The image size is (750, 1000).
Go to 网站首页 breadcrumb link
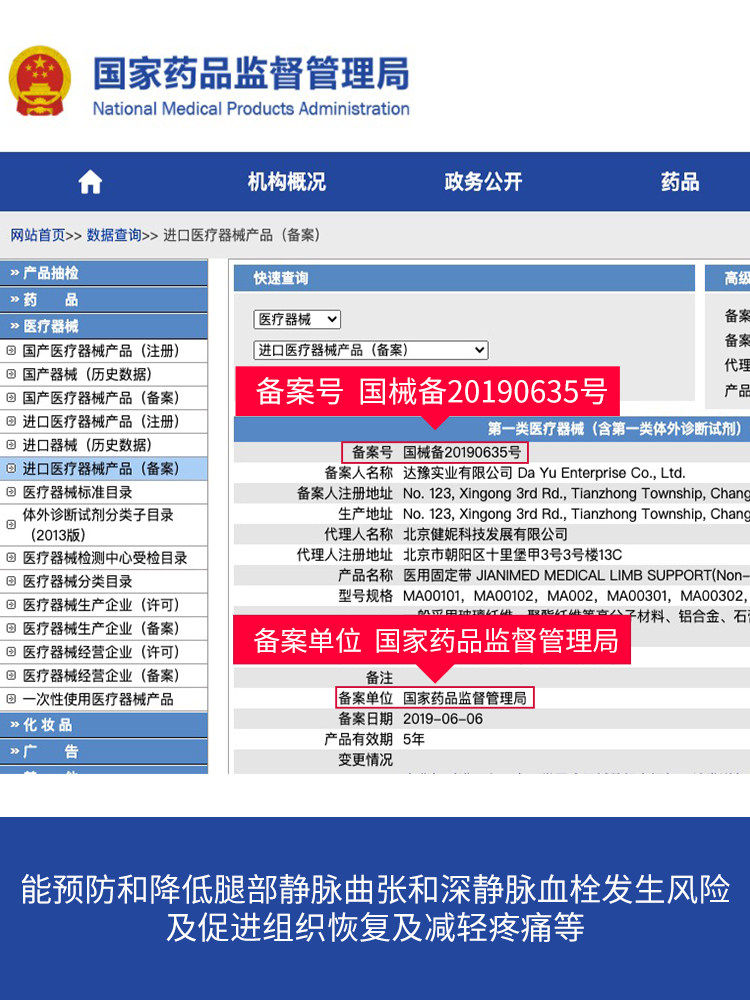pyautogui.click(x=38, y=235)
